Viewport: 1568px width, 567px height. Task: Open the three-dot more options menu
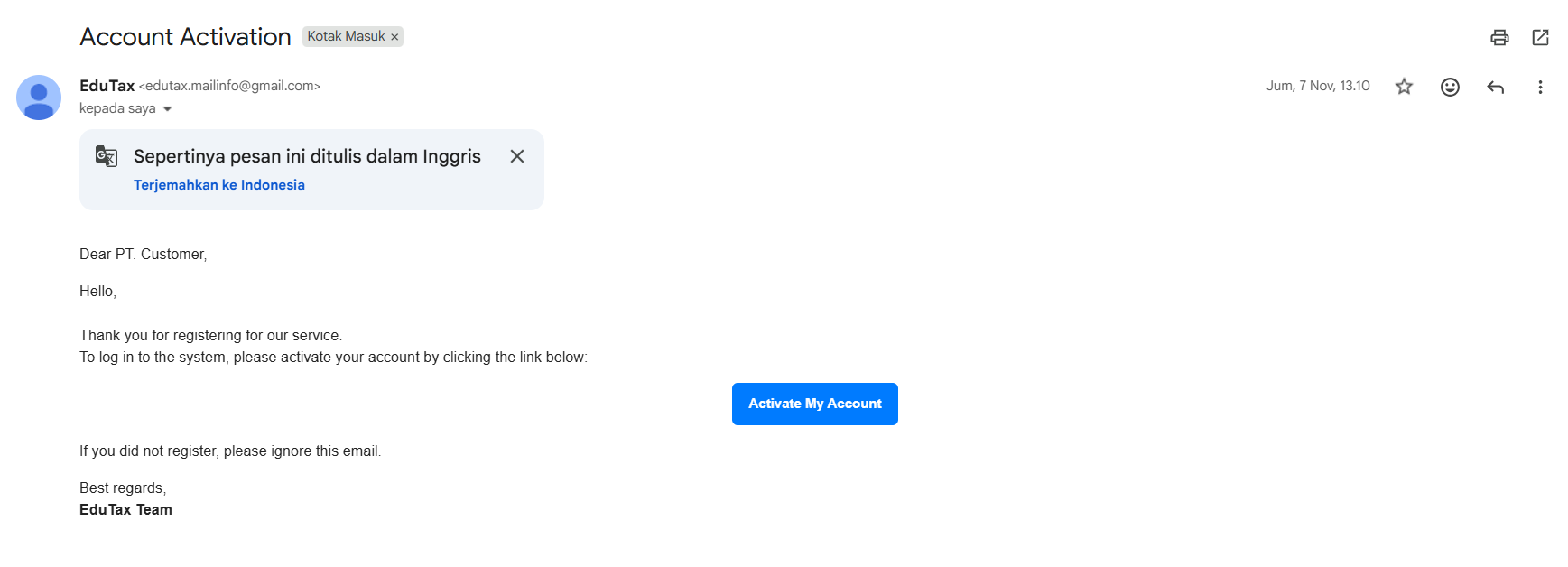pyautogui.click(x=1540, y=87)
